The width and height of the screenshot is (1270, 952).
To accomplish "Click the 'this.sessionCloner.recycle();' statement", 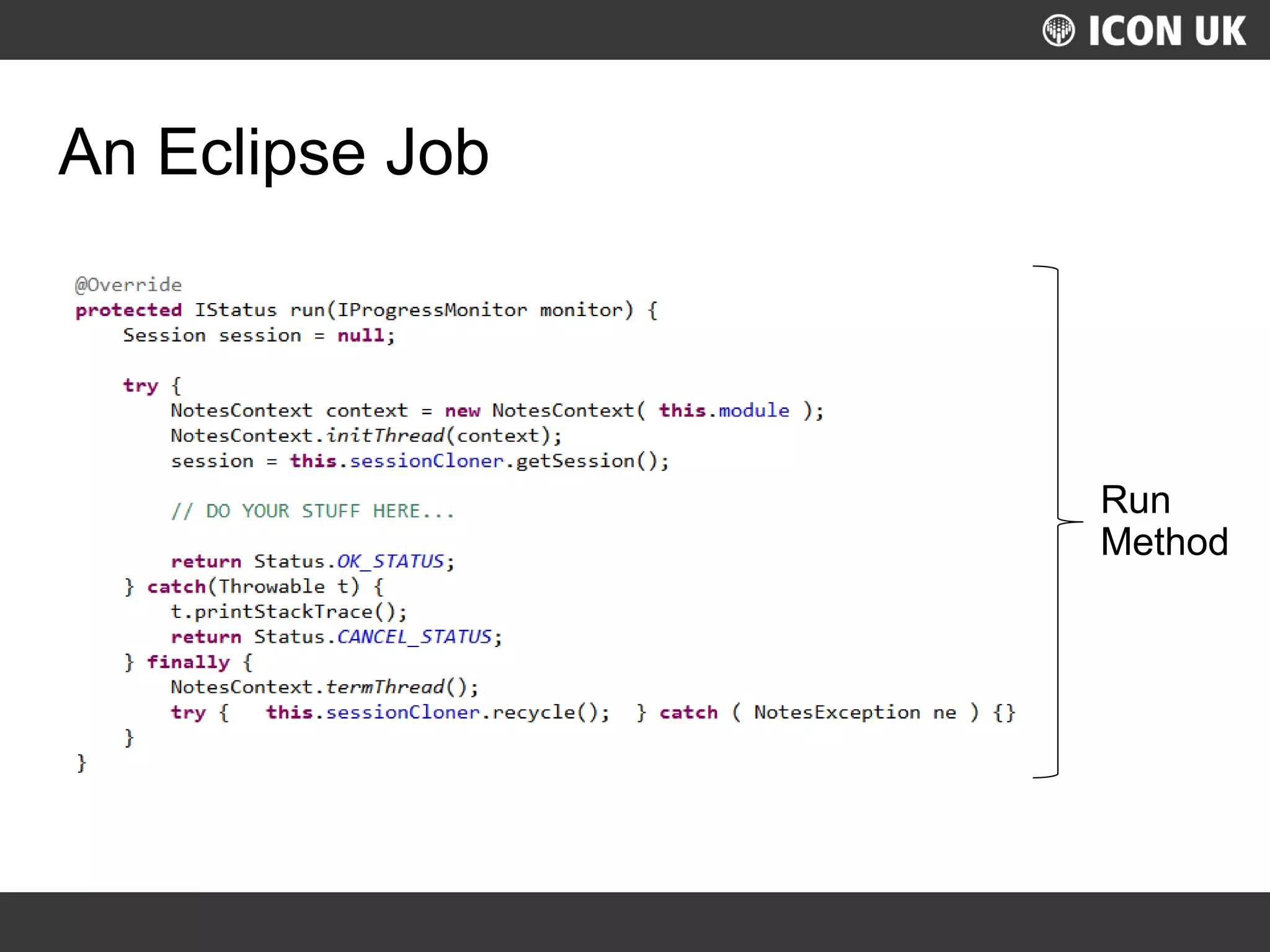I will [438, 713].
